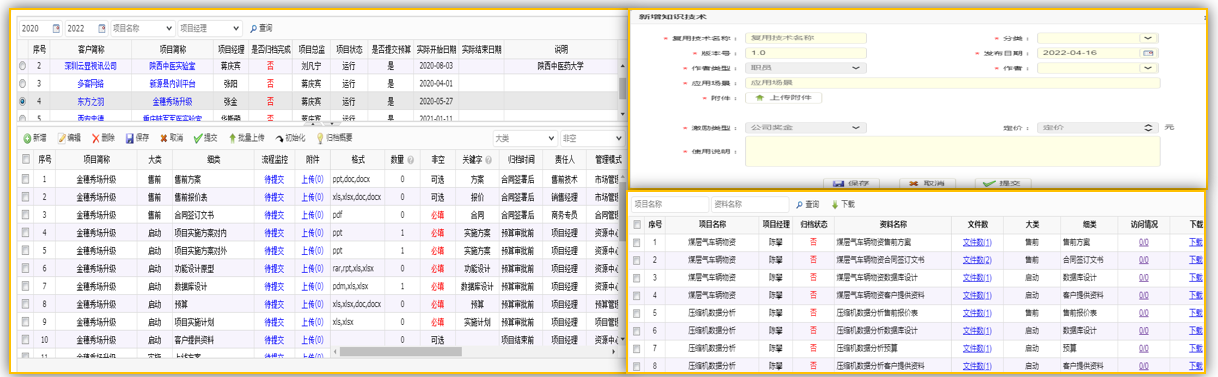Click the 定价 price stepper arrows
Viewport: 1218px width, 377px height.
(x=1149, y=128)
